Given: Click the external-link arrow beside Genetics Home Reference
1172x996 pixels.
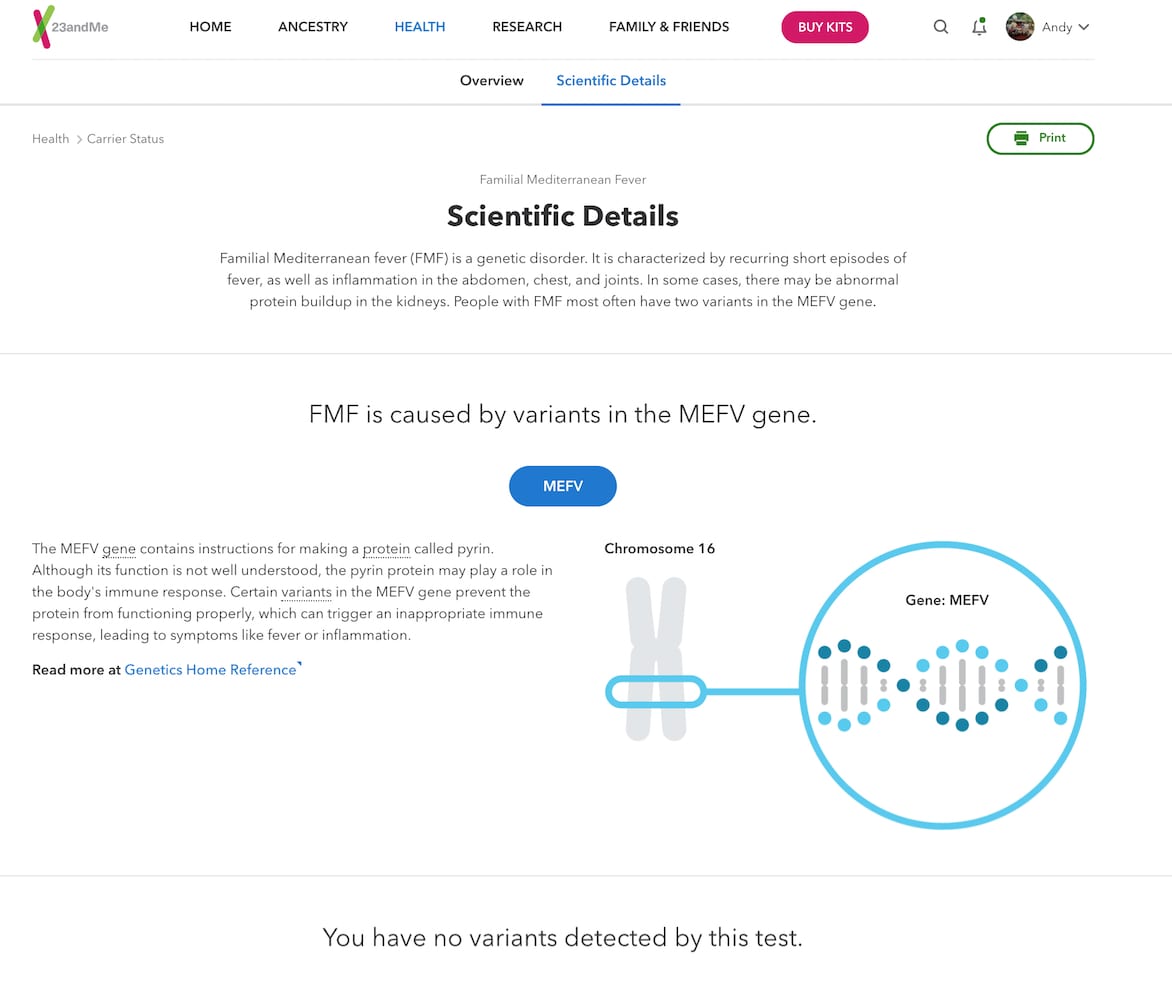Looking at the screenshot, I should [x=299, y=663].
